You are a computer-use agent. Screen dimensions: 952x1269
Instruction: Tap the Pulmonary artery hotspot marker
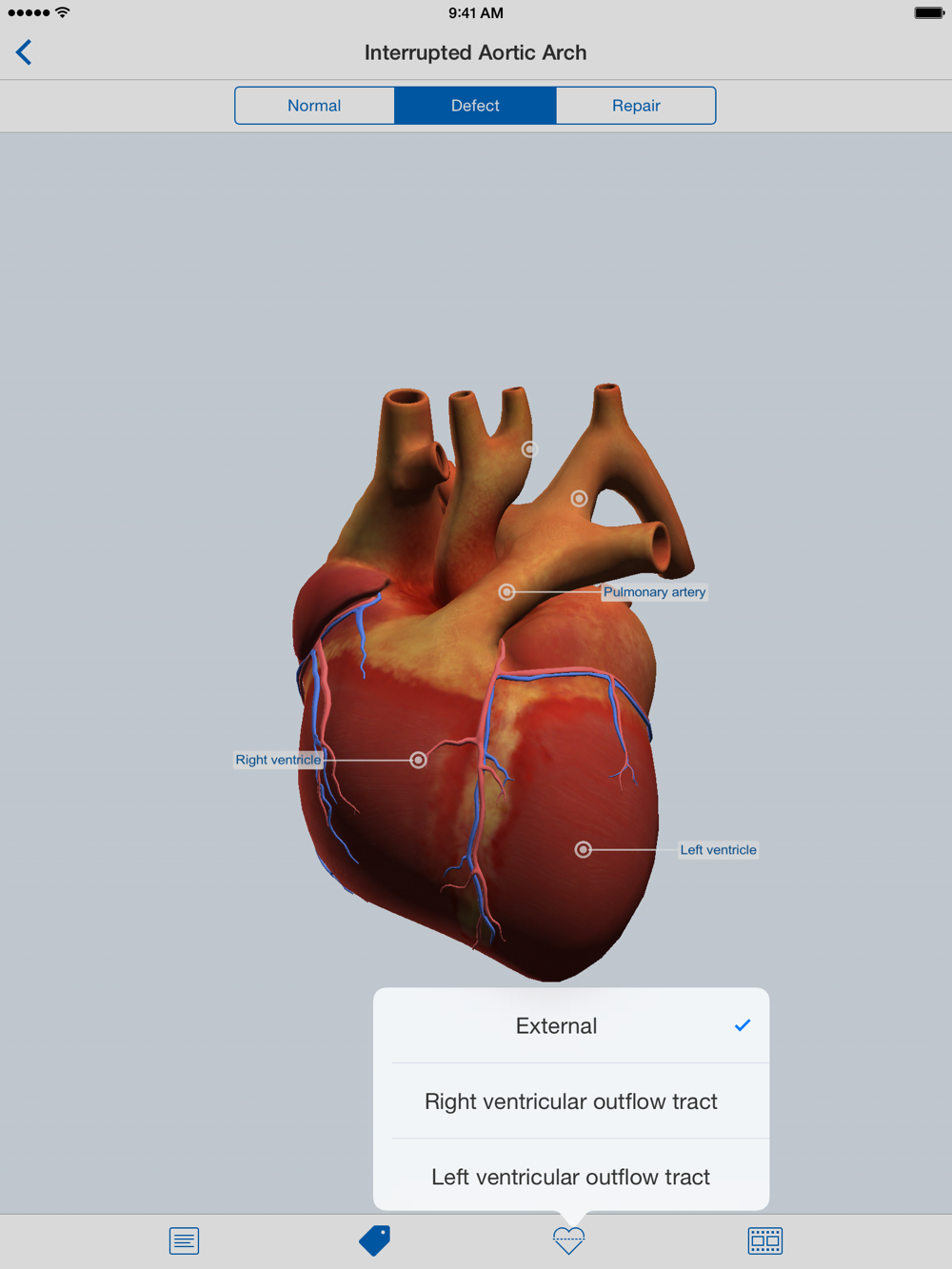point(507,592)
